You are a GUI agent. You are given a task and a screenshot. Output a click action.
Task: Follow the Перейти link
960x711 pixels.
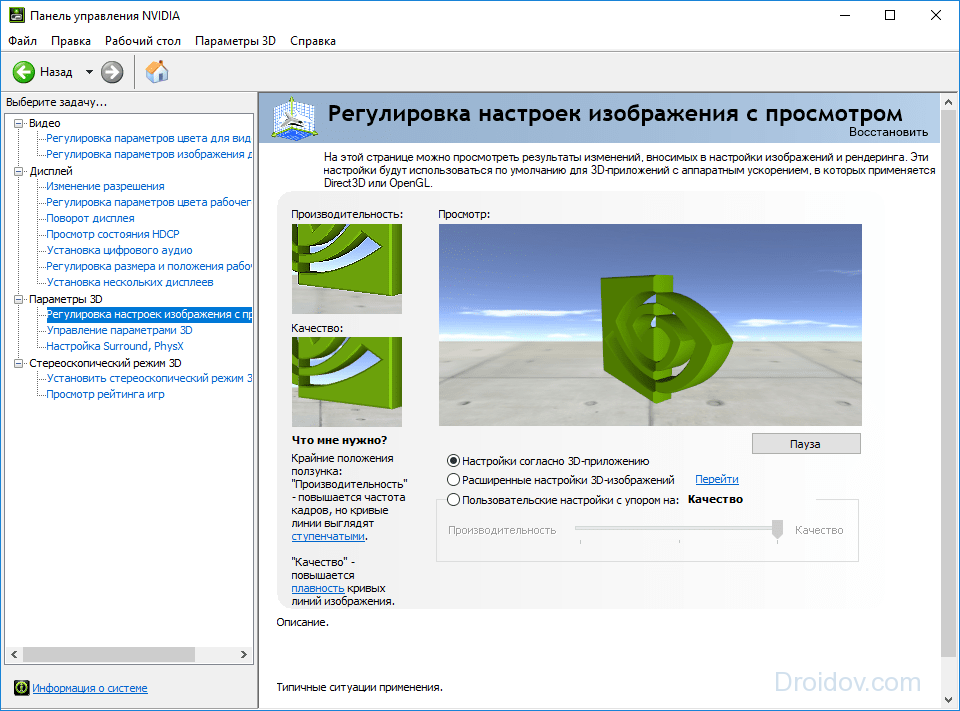tap(717, 480)
